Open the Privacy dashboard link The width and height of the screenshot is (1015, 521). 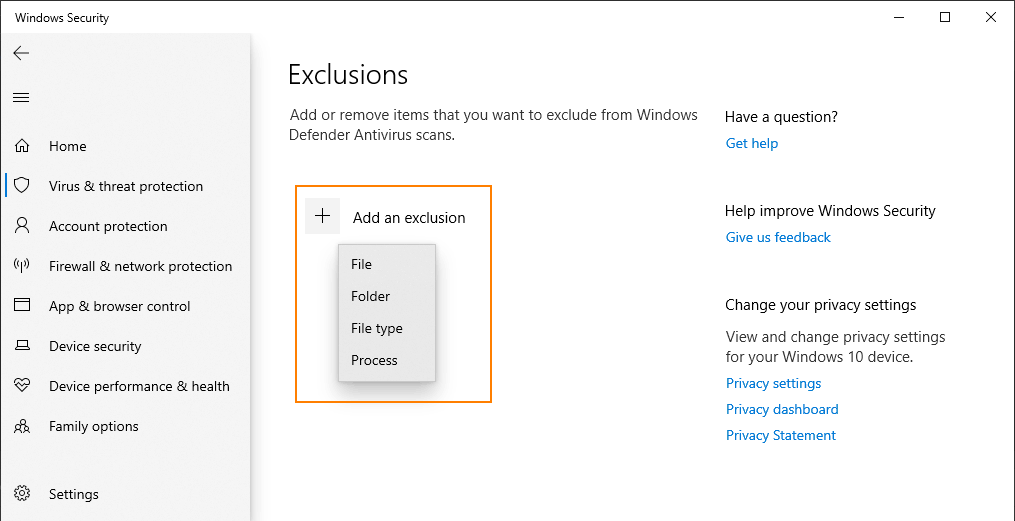782,409
